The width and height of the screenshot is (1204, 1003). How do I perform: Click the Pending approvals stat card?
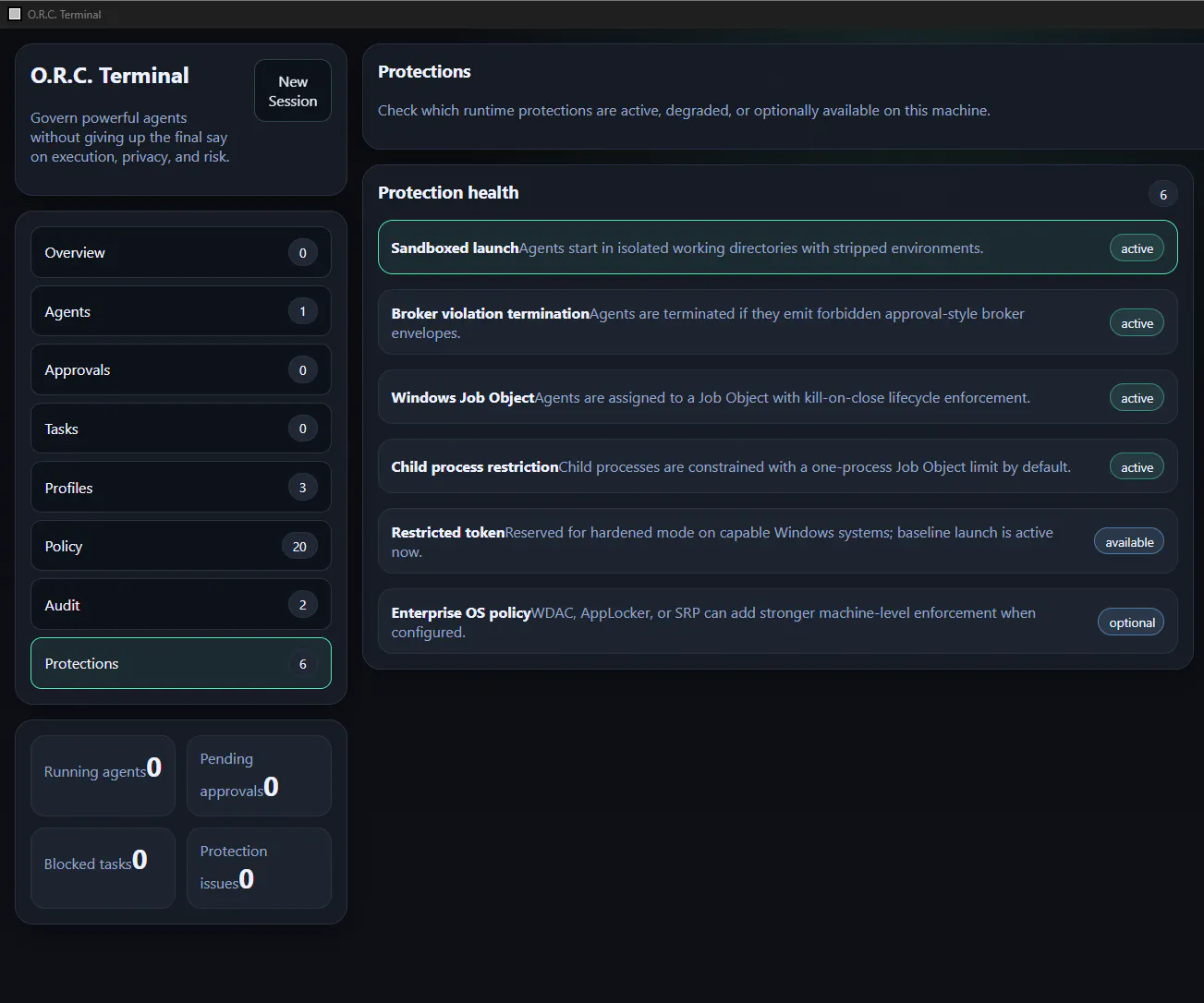click(x=259, y=776)
